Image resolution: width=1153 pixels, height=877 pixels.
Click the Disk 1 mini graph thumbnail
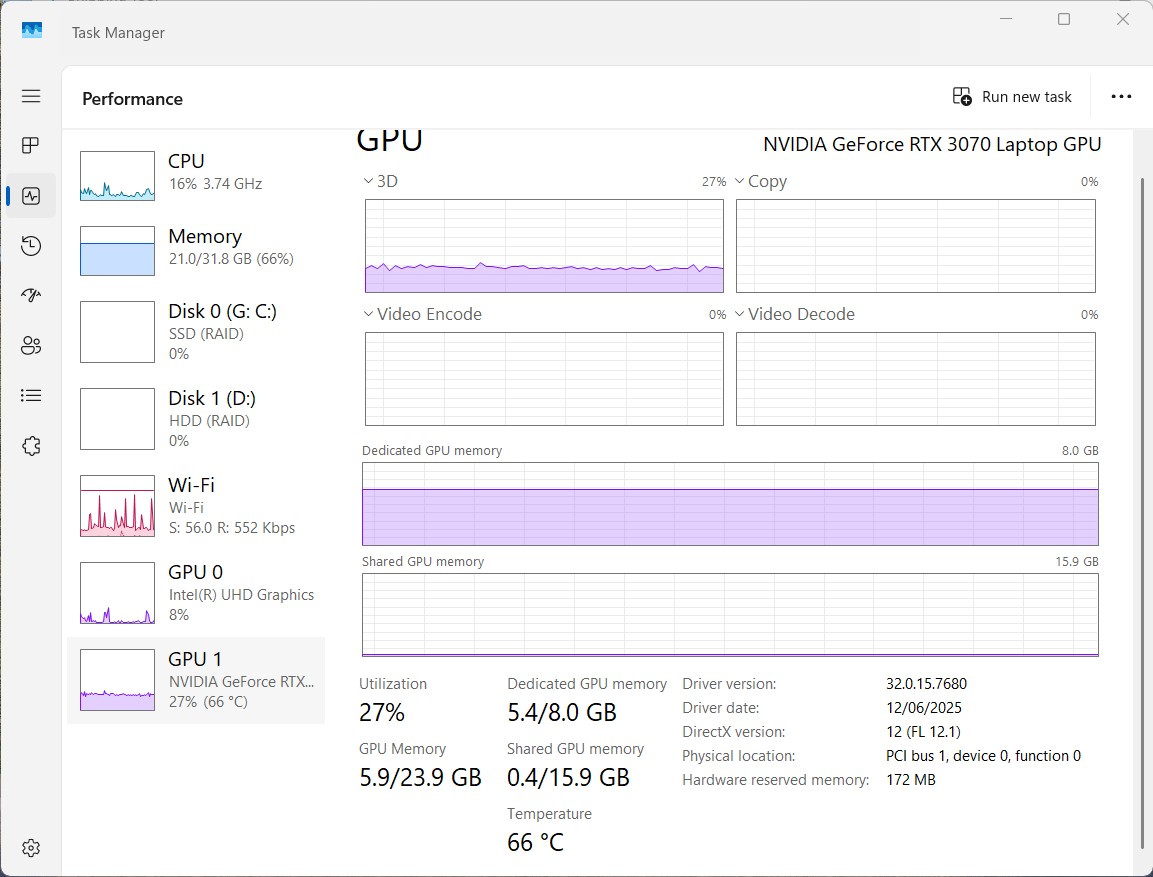(x=118, y=419)
